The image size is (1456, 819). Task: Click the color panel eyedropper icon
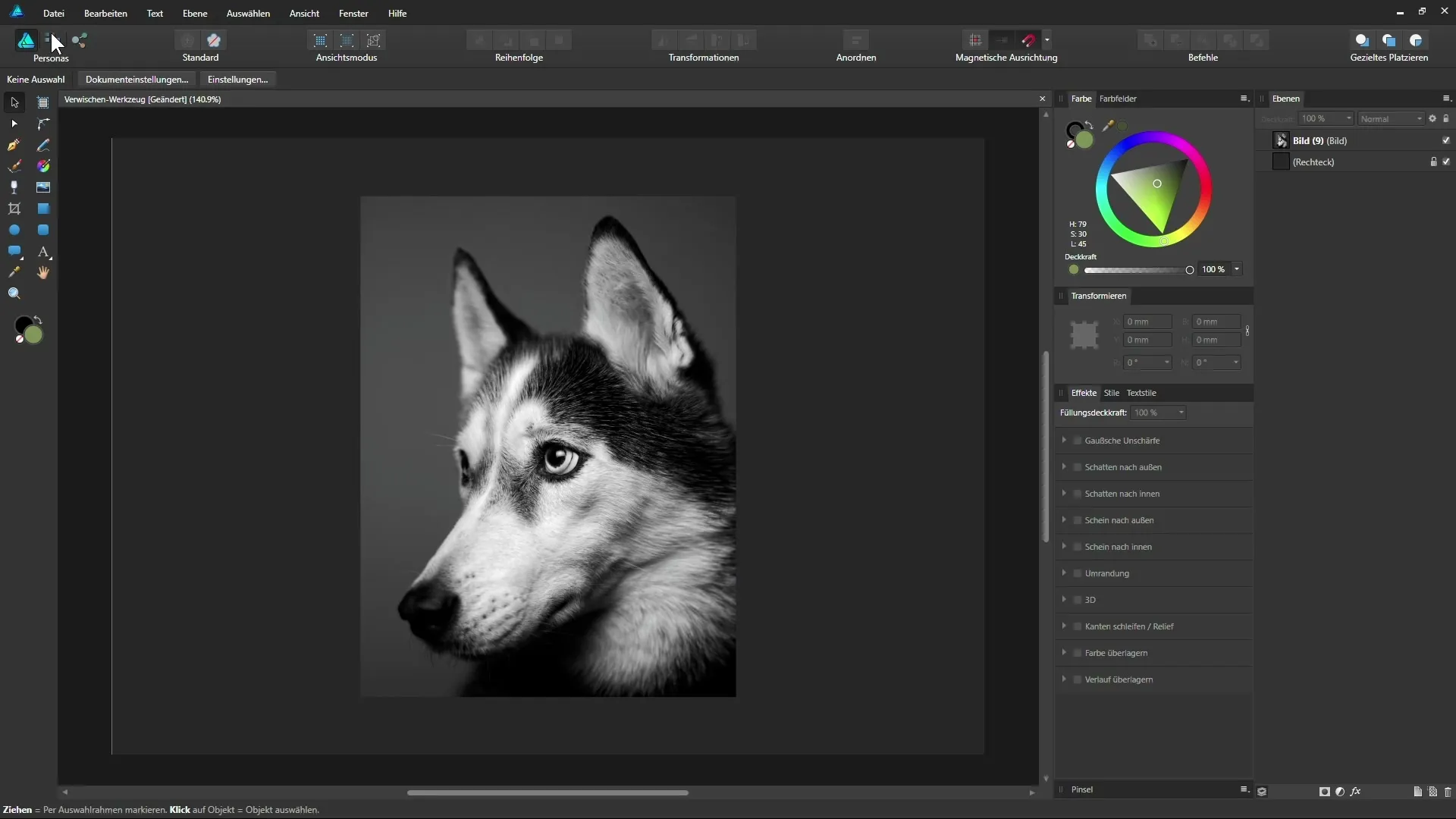point(1108,126)
